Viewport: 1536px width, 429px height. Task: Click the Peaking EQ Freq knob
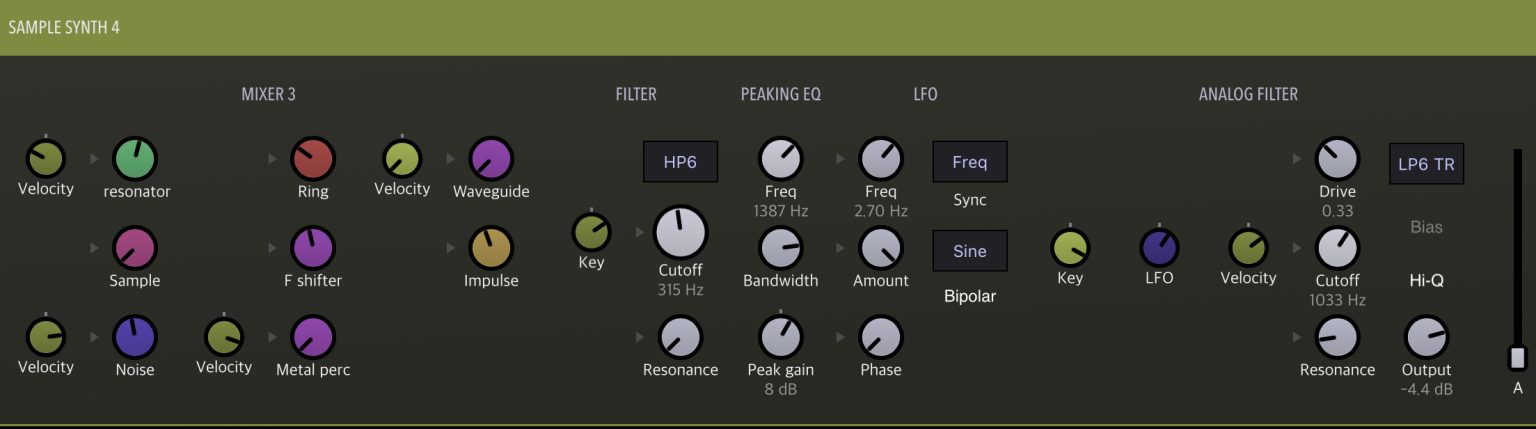point(781,159)
